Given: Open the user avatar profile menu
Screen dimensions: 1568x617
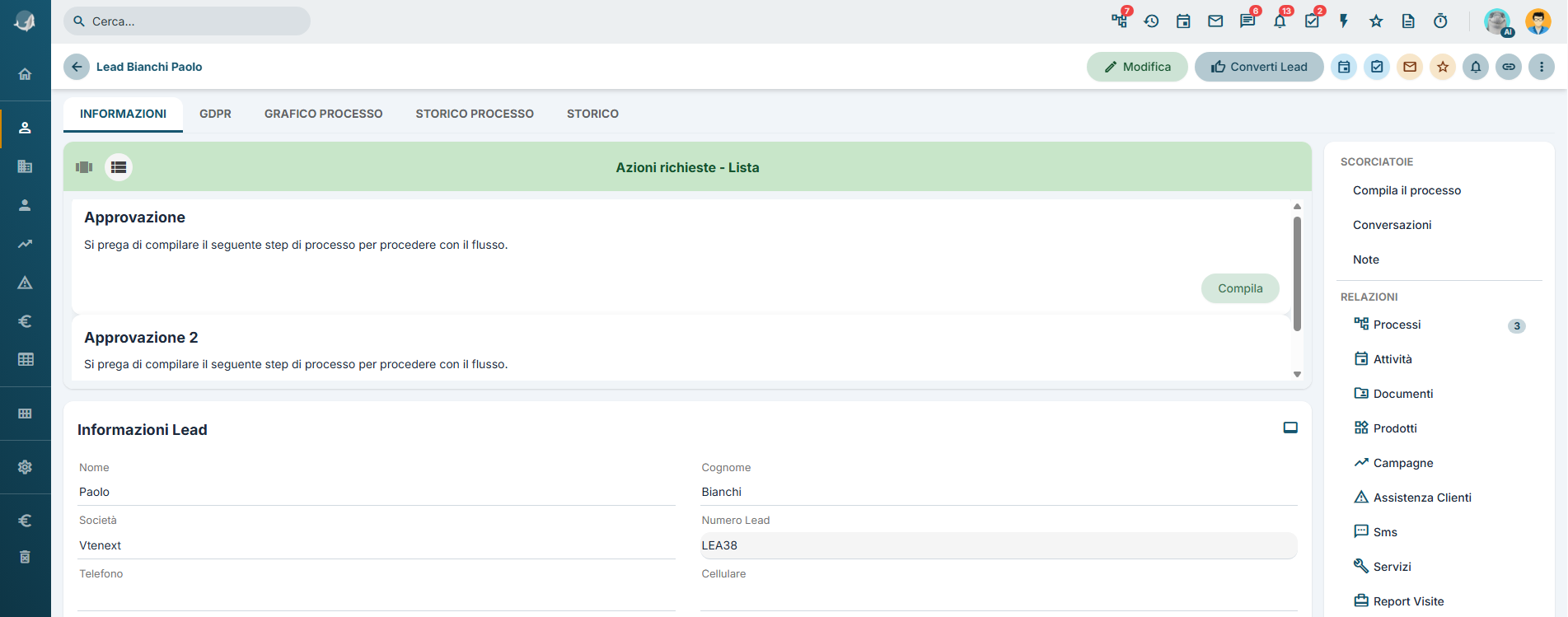Looking at the screenshot, I should point(1538,21).
